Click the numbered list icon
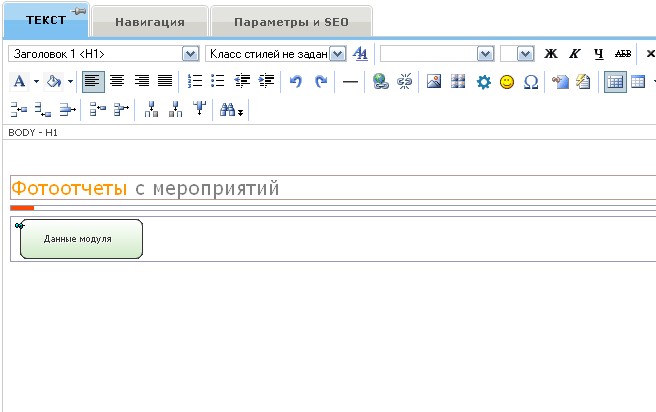 click(x=195, y=82)
